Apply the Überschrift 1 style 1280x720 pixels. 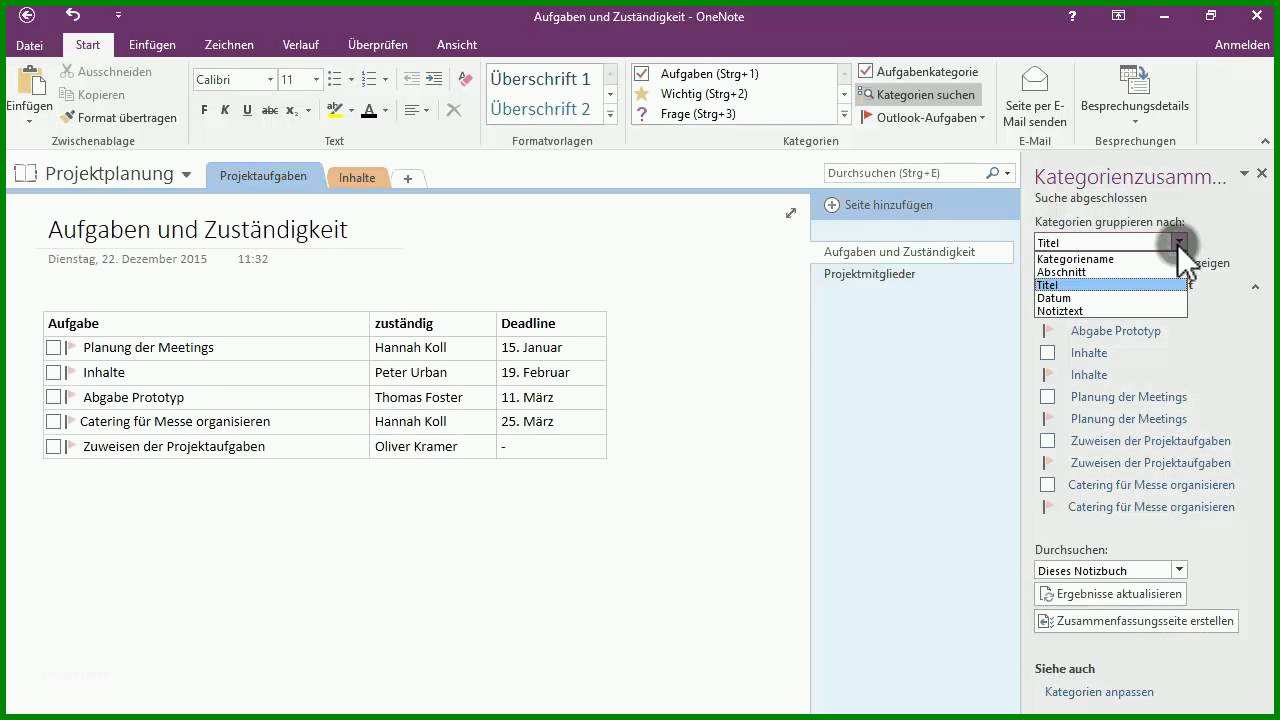(x=541, y=79)
